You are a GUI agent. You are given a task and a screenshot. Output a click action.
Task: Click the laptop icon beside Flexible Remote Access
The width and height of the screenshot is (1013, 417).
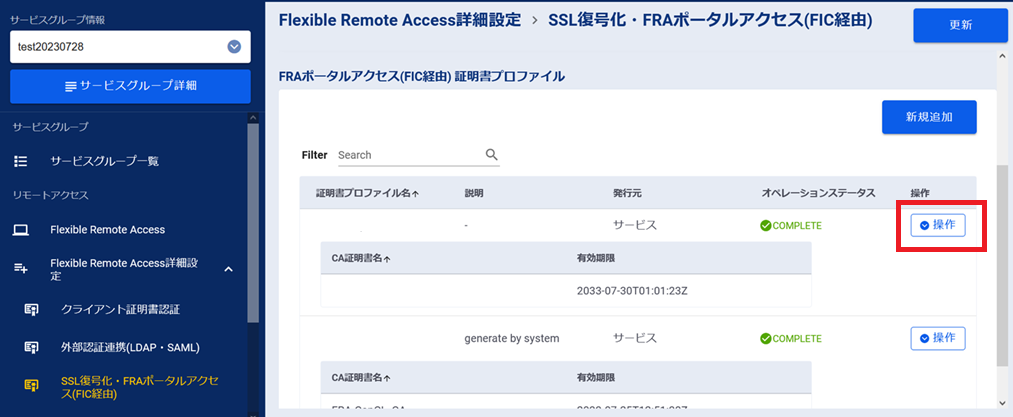click(x=20, y=230)
